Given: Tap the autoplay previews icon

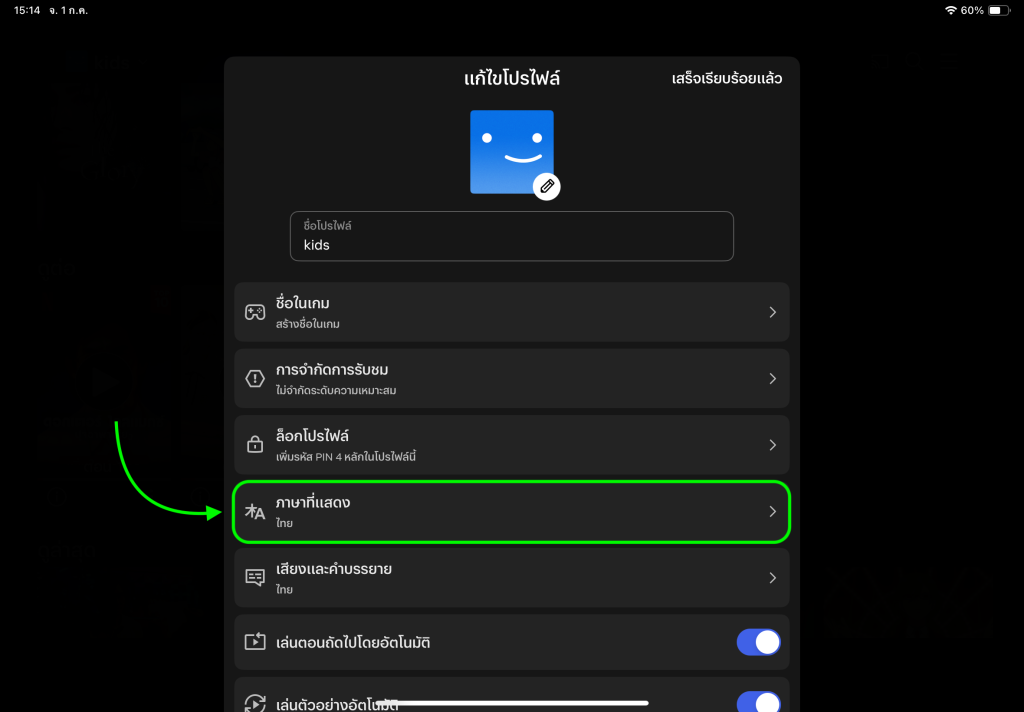Looking at the screenshot, I should tap(255, 703).
